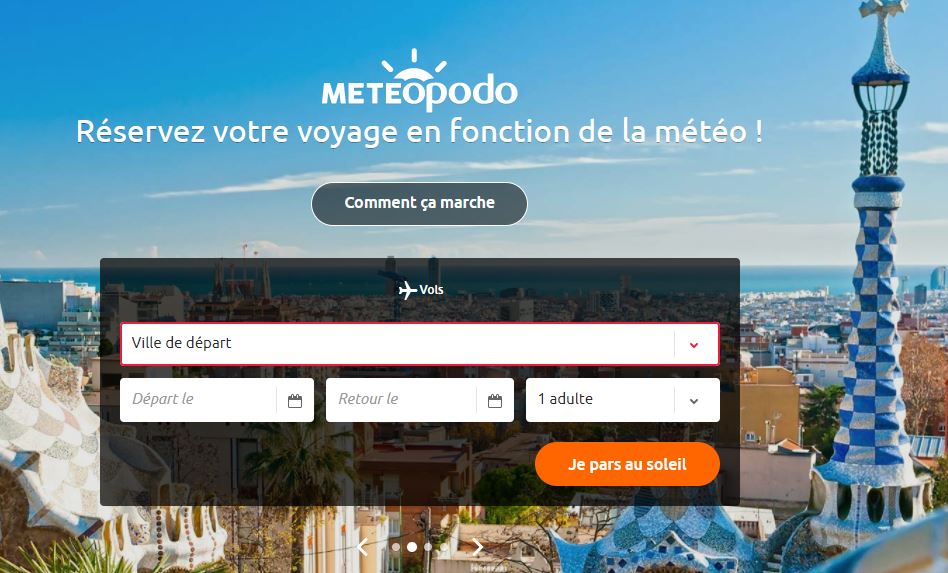Image resolution: width=948 pixels, height=573 pixels.
Task: Open the calendar icon for Retour le
Action: pyautogui.click(x=495, y=400)
